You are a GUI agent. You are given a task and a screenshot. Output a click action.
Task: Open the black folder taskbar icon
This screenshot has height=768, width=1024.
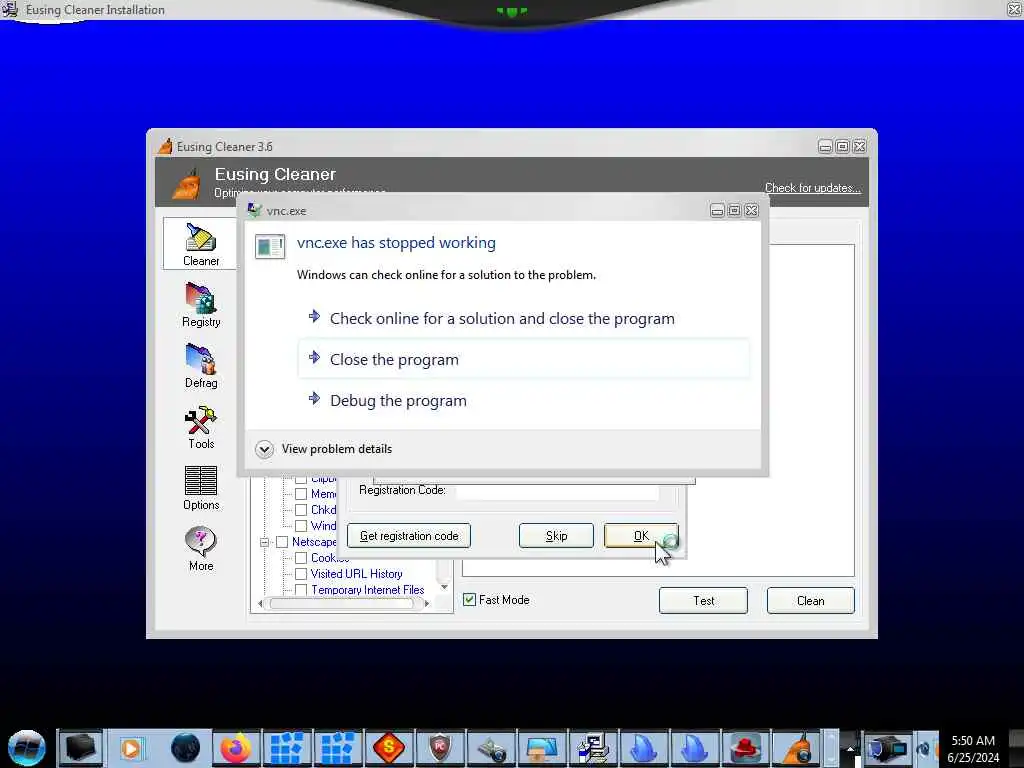(x=81, y=748)
